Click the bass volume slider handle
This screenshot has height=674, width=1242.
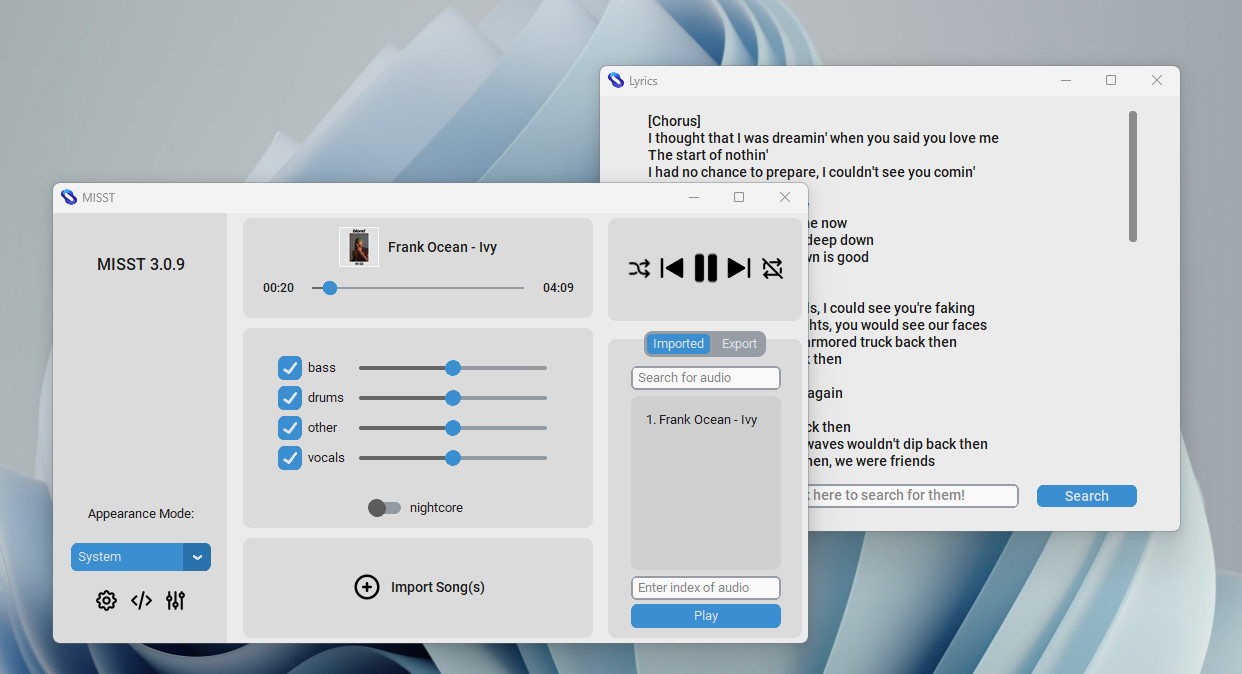click(453, 368)
